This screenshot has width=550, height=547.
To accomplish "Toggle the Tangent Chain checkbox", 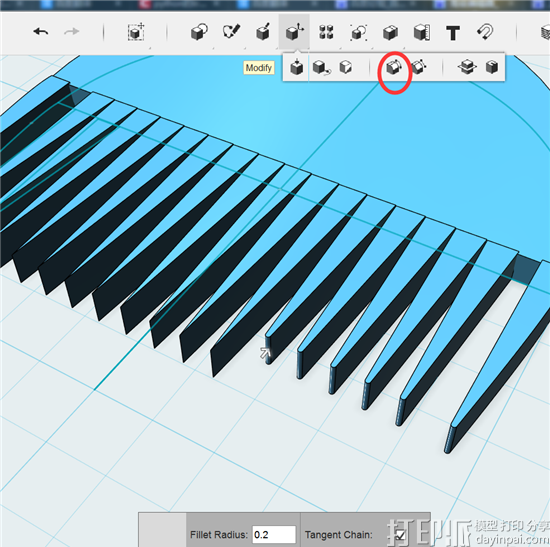I will coord(399,535).
